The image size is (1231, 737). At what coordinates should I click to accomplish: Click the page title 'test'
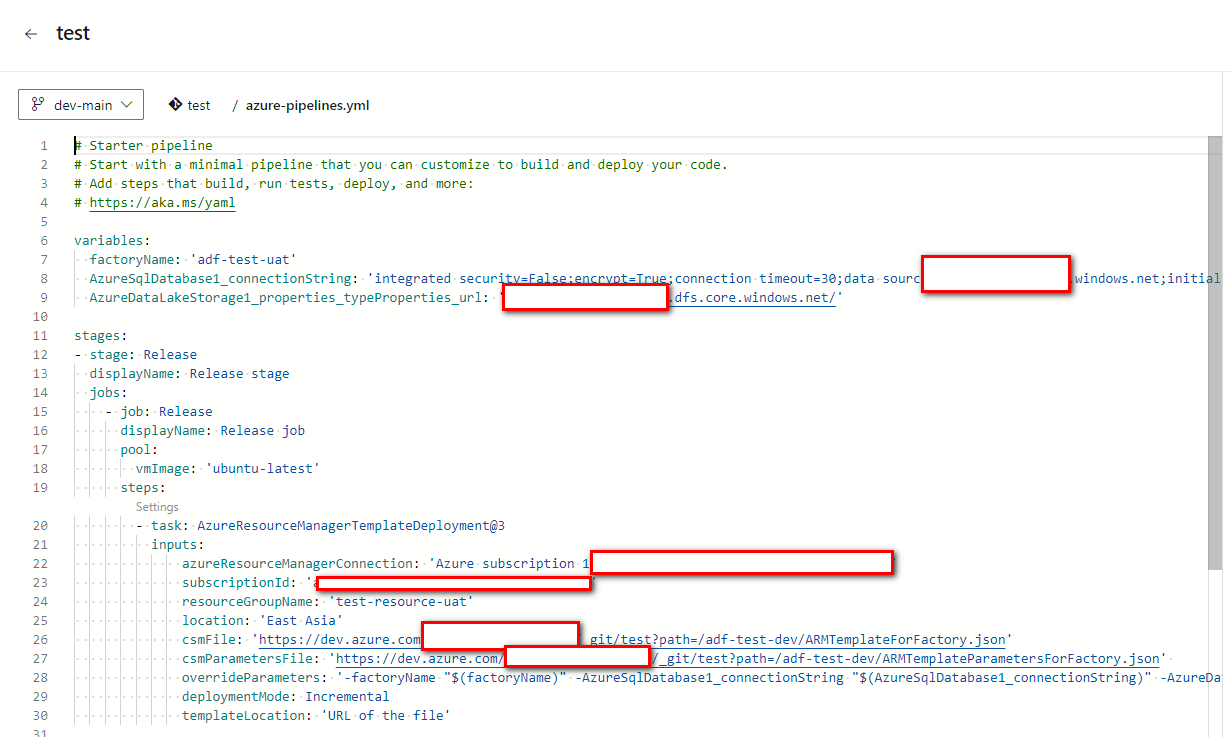point(73,33)
